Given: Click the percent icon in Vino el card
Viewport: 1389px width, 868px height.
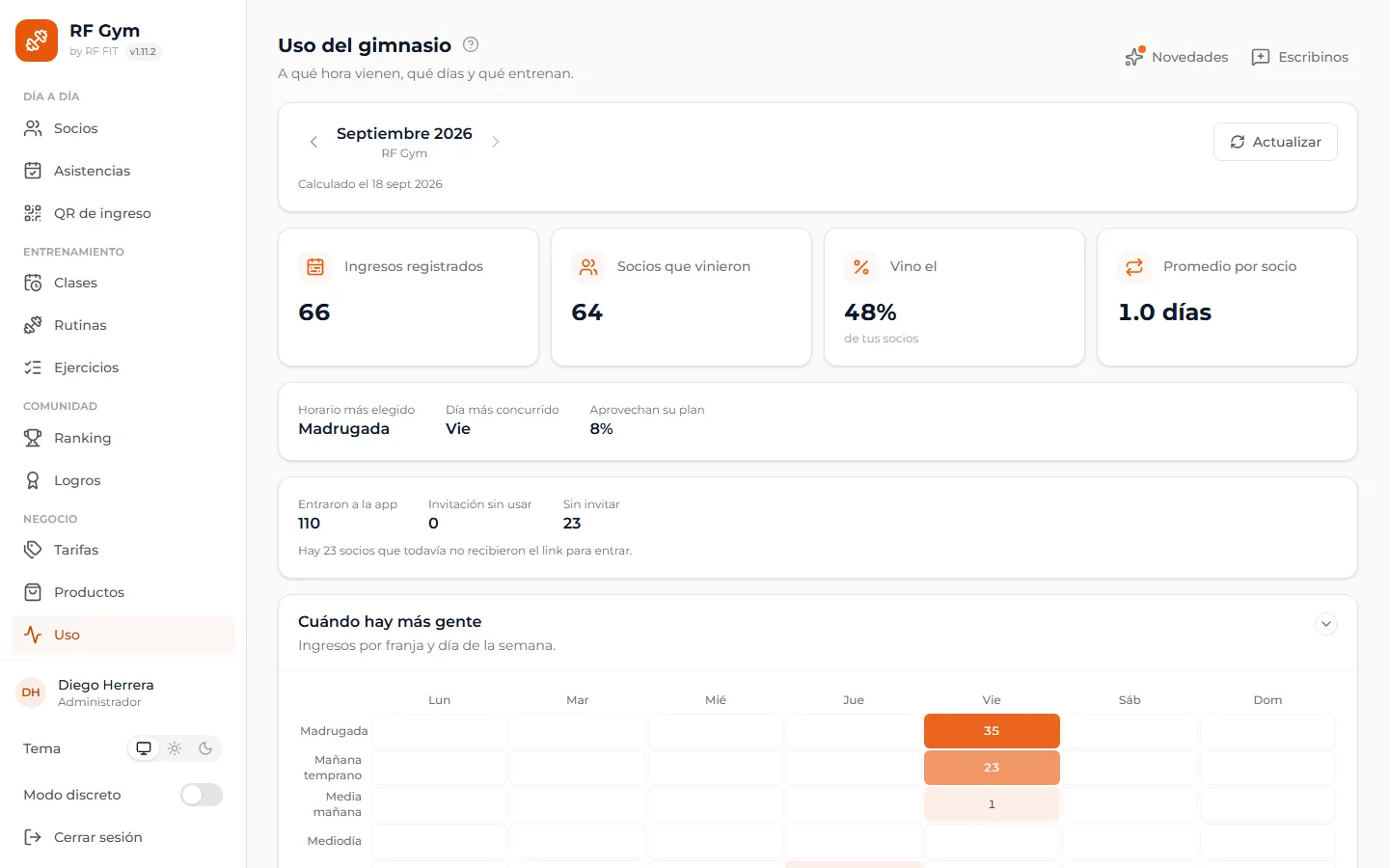Looking at the screenshot, I should (x=861, y=267).
